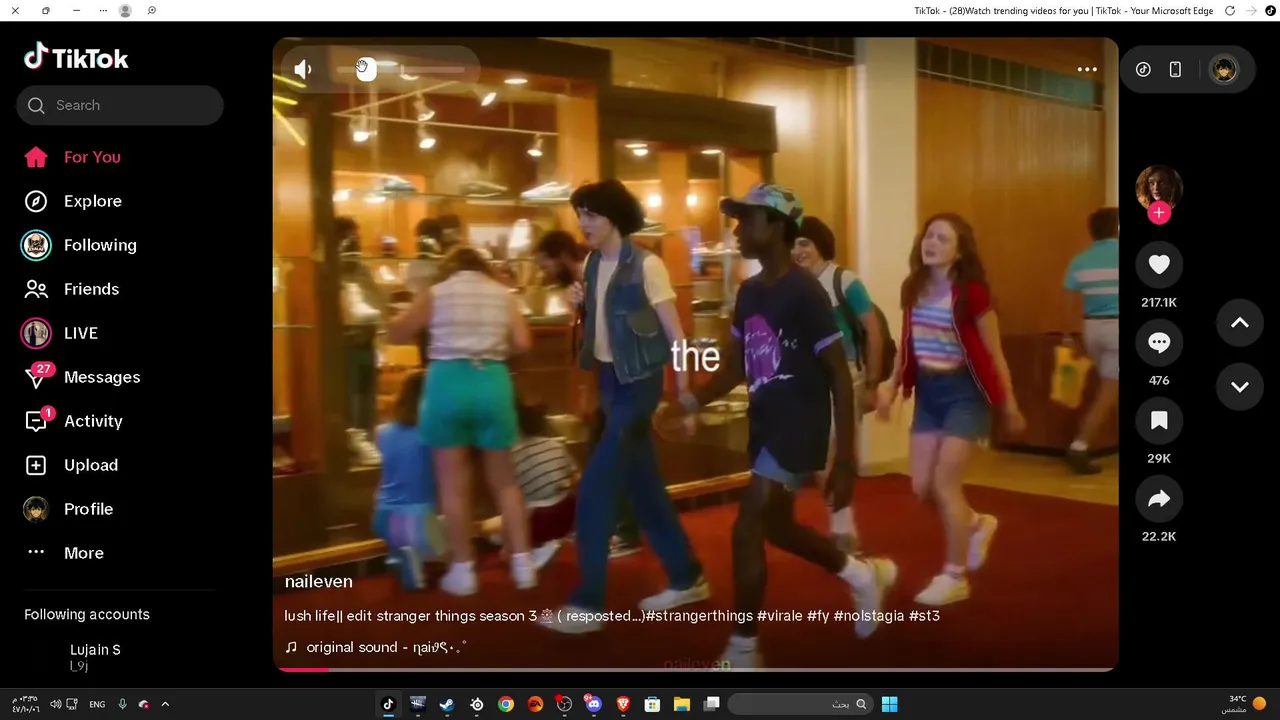Open Google Chrome from the taskbar
Viewport: 1280px width, 720px height.
click(506, 704)
